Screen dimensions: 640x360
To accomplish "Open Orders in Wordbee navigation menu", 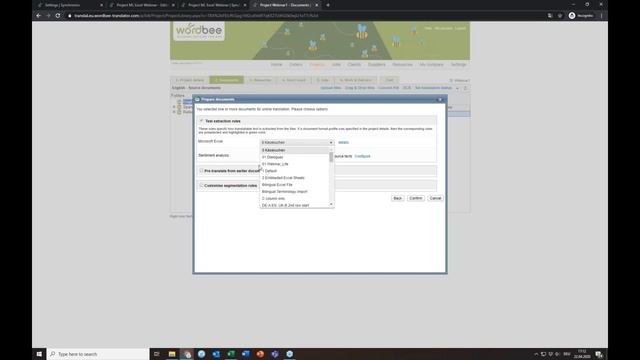I will tap(296, 64).
